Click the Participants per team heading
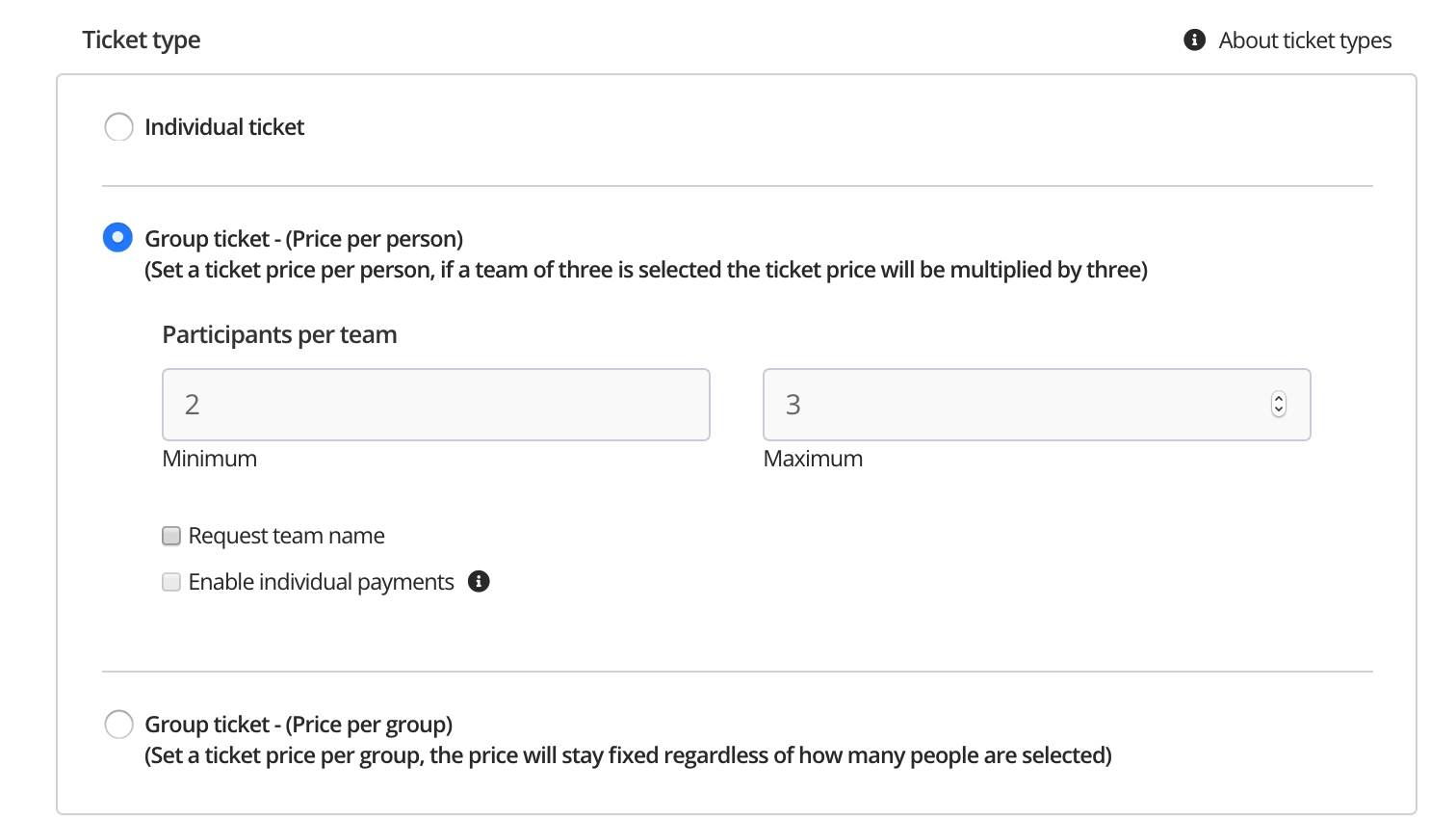This screenshot has width=1456, height=819. (280, 334)
